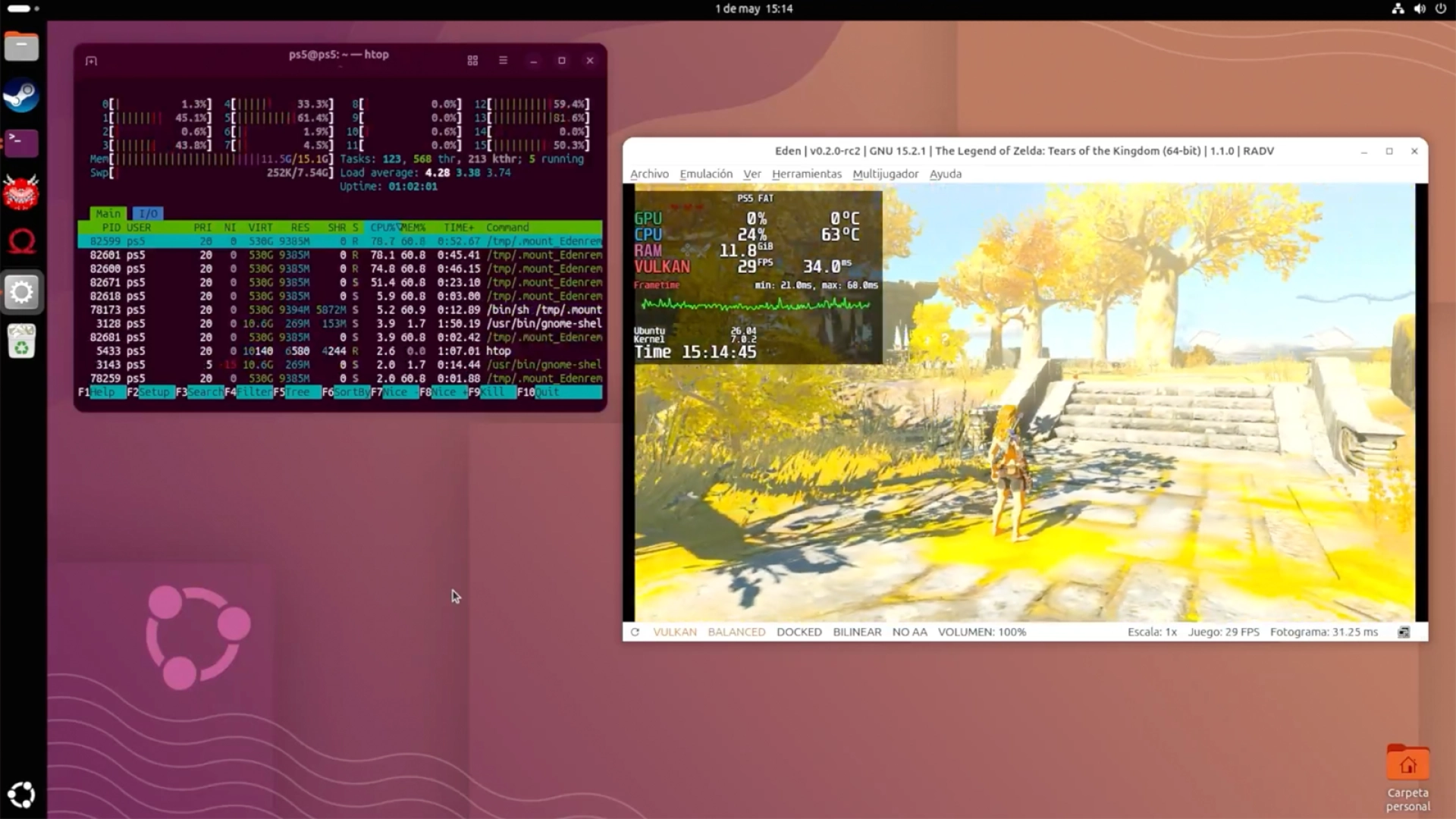
Task: Click the refresh icon in Eden's status bar
Action: coord(635,632)
